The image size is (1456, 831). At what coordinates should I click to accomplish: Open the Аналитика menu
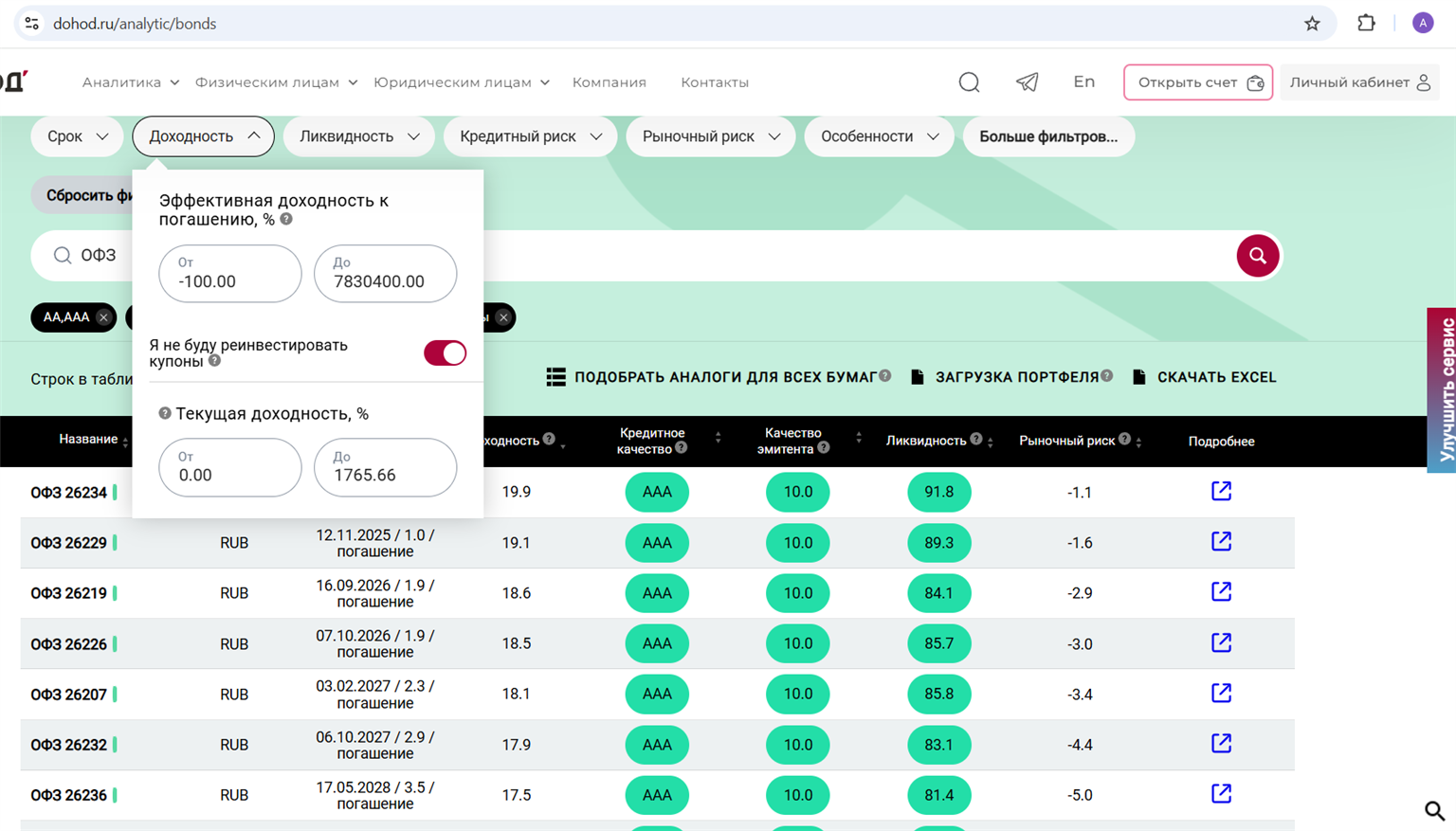(130, 82)
